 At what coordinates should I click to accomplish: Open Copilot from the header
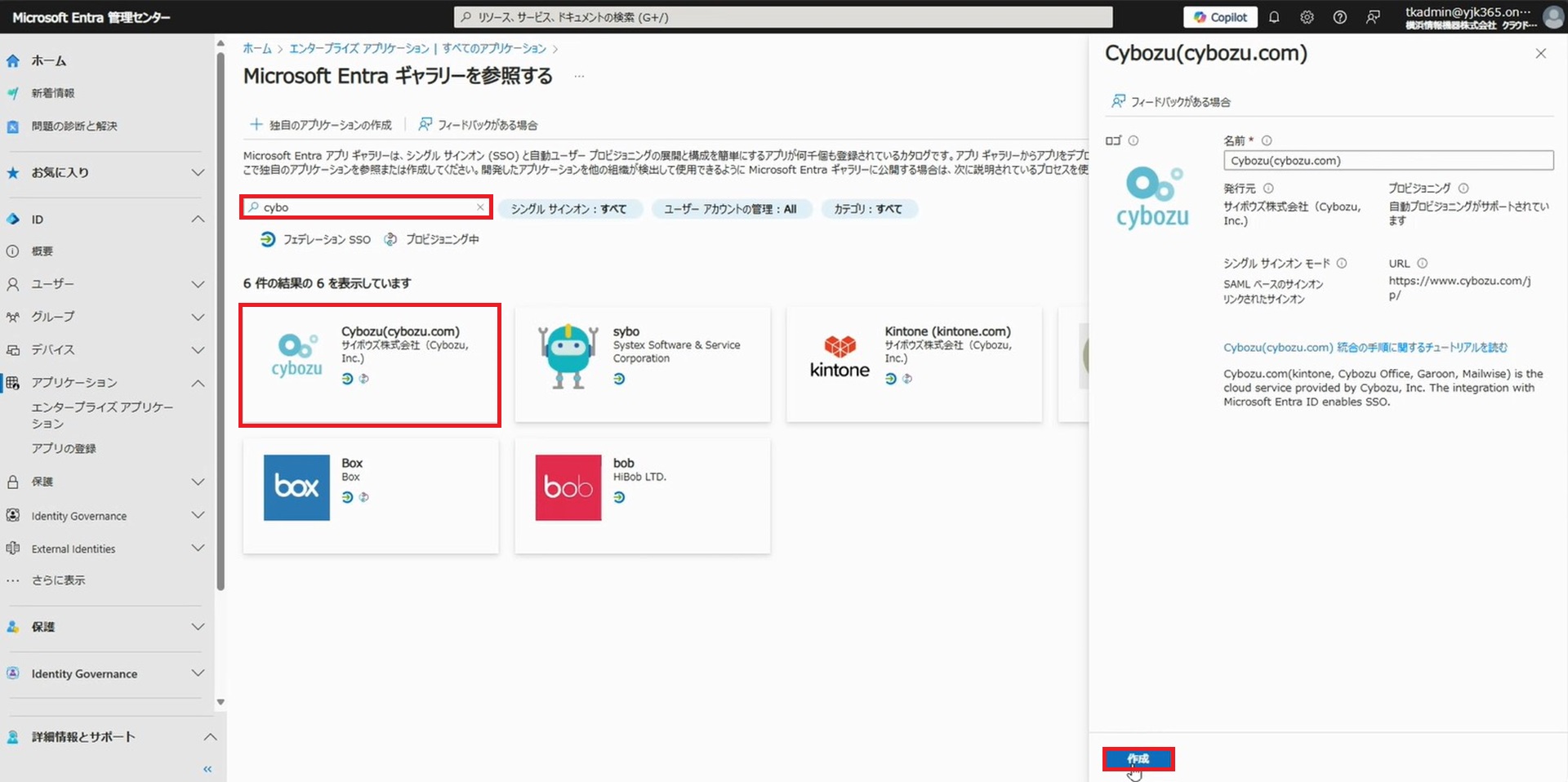click(x=1220, y=17)
